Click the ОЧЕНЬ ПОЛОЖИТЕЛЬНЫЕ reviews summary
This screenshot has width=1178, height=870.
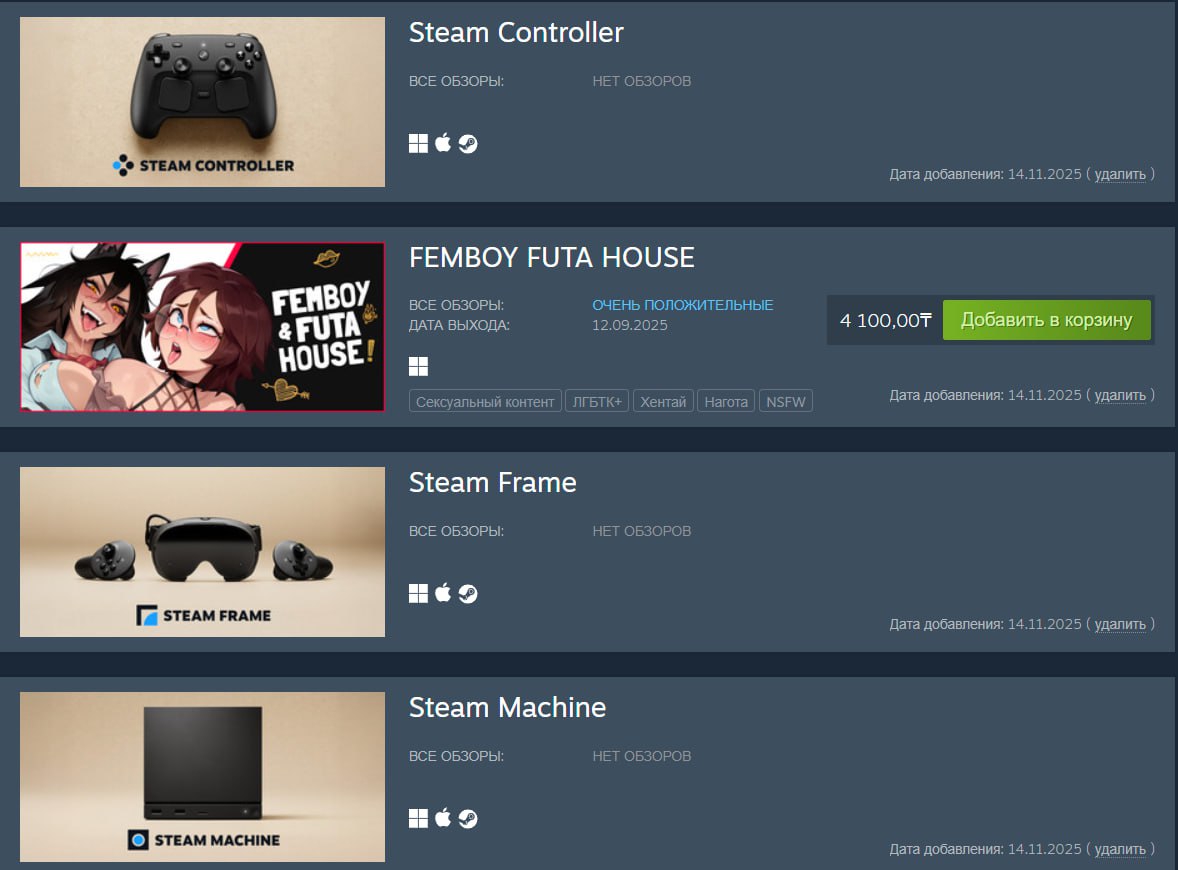coord(682,305)
